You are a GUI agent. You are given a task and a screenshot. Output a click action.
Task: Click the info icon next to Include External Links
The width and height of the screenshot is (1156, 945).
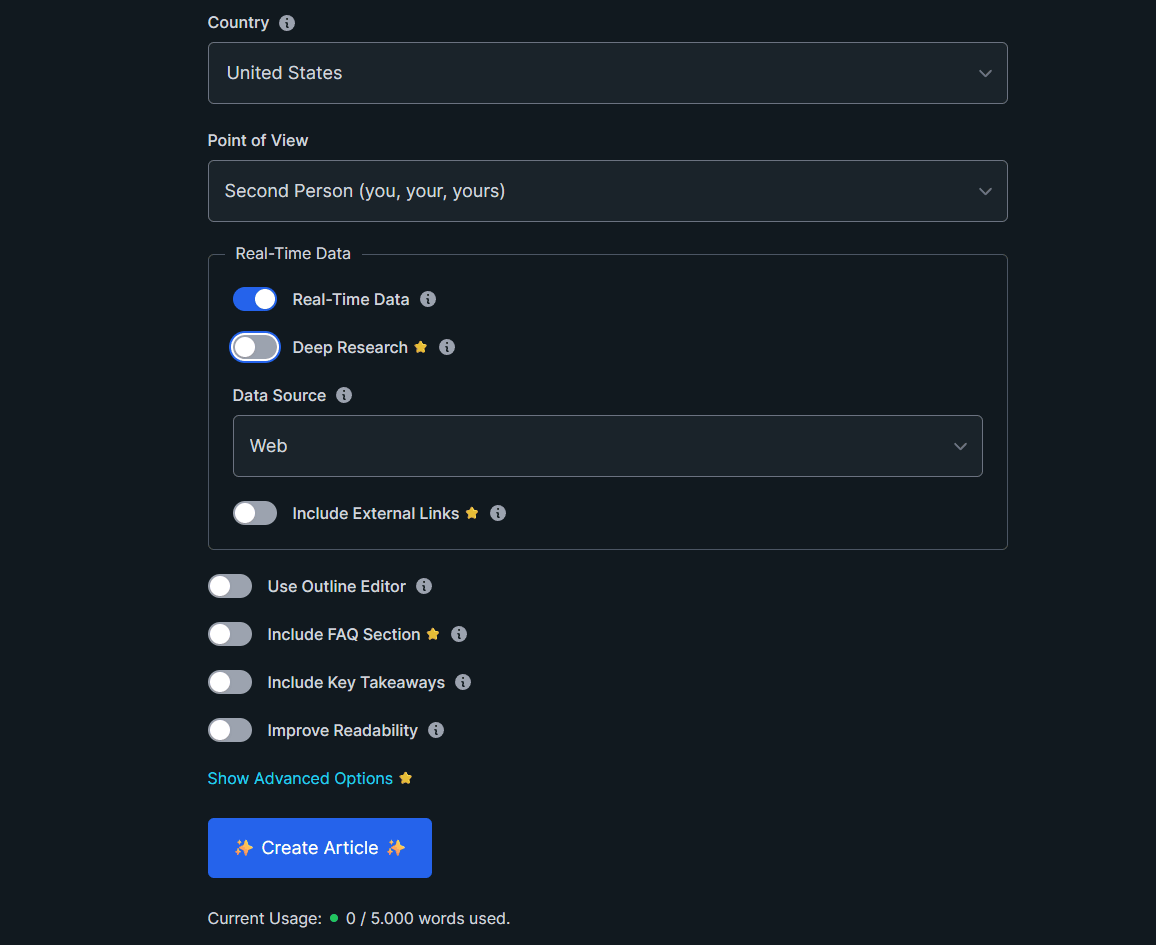tap(498, 513)
